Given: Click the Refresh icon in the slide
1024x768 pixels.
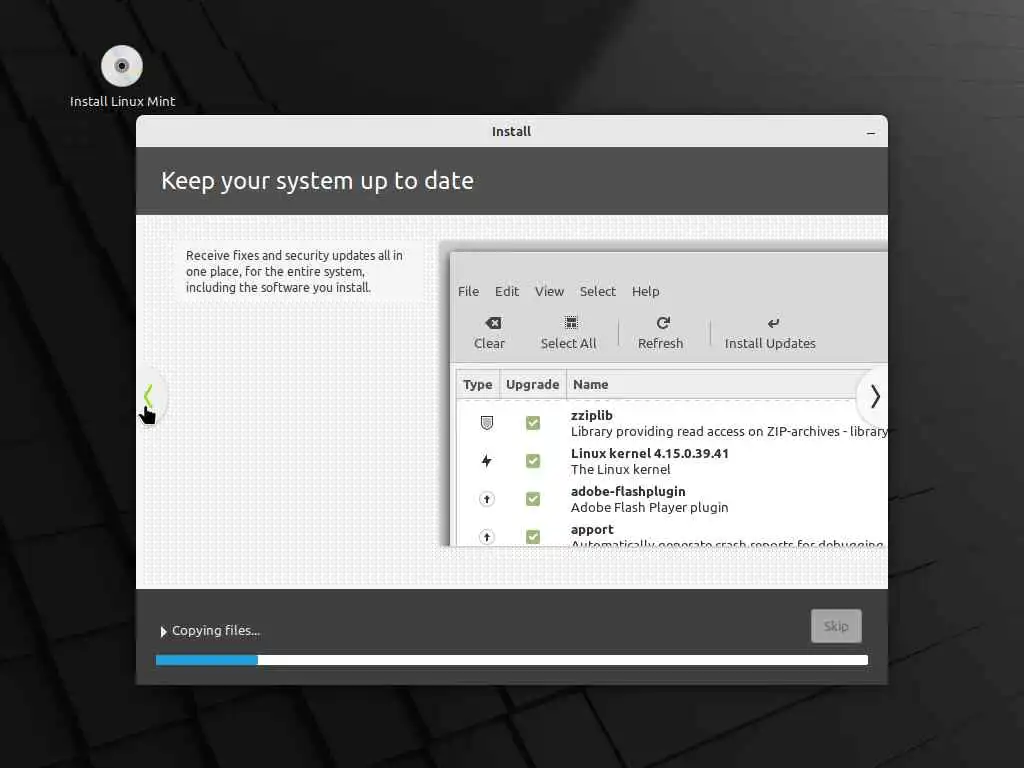Looking at the screenshot, I should pyautogui.click(x=663, y=323).
